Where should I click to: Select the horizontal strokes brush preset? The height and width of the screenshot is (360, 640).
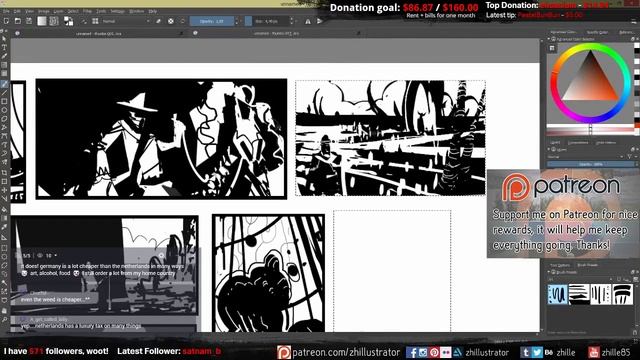(x=579, y=294)
